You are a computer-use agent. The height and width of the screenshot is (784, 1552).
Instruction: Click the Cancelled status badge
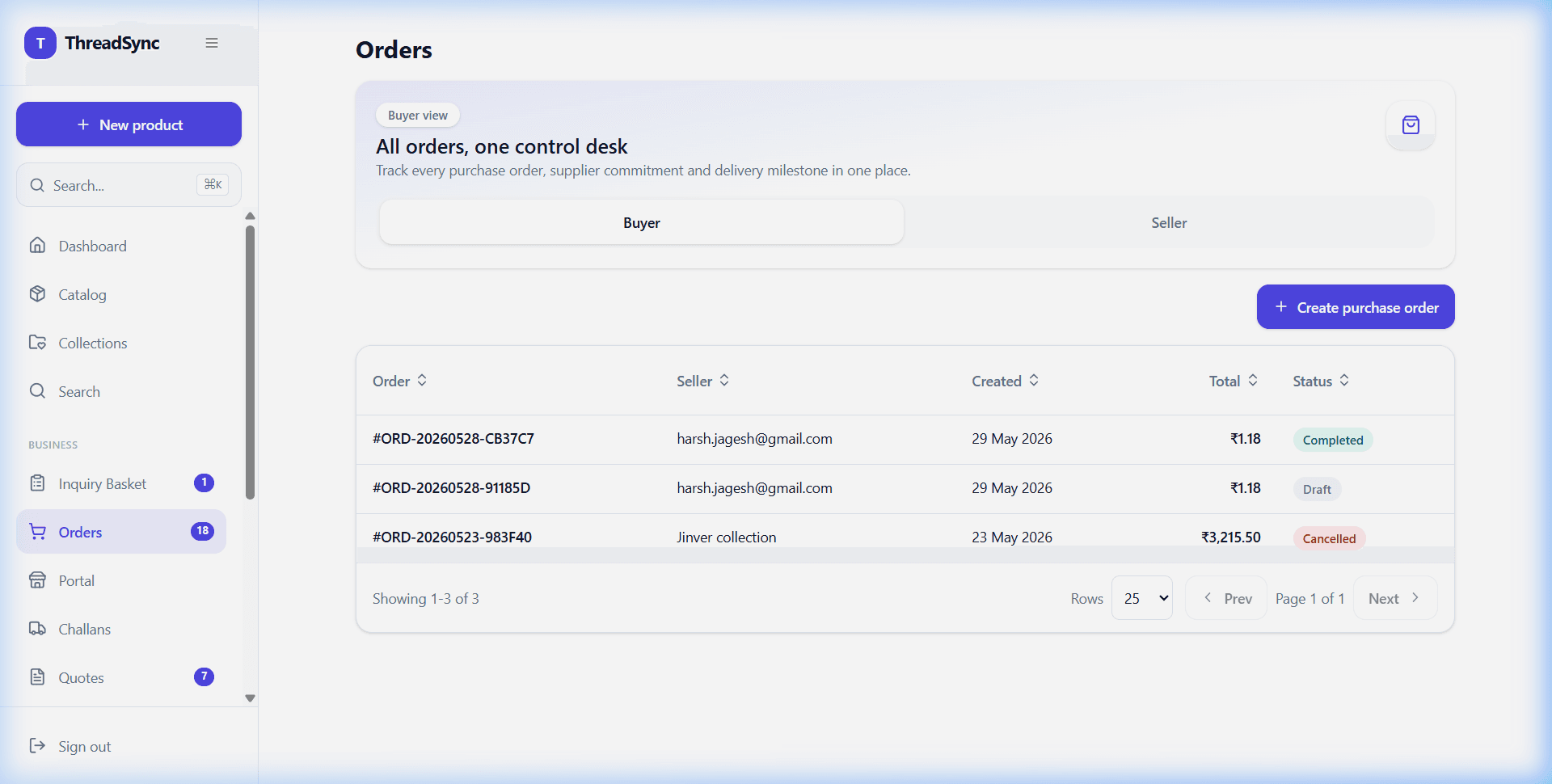click(1329, 538)
